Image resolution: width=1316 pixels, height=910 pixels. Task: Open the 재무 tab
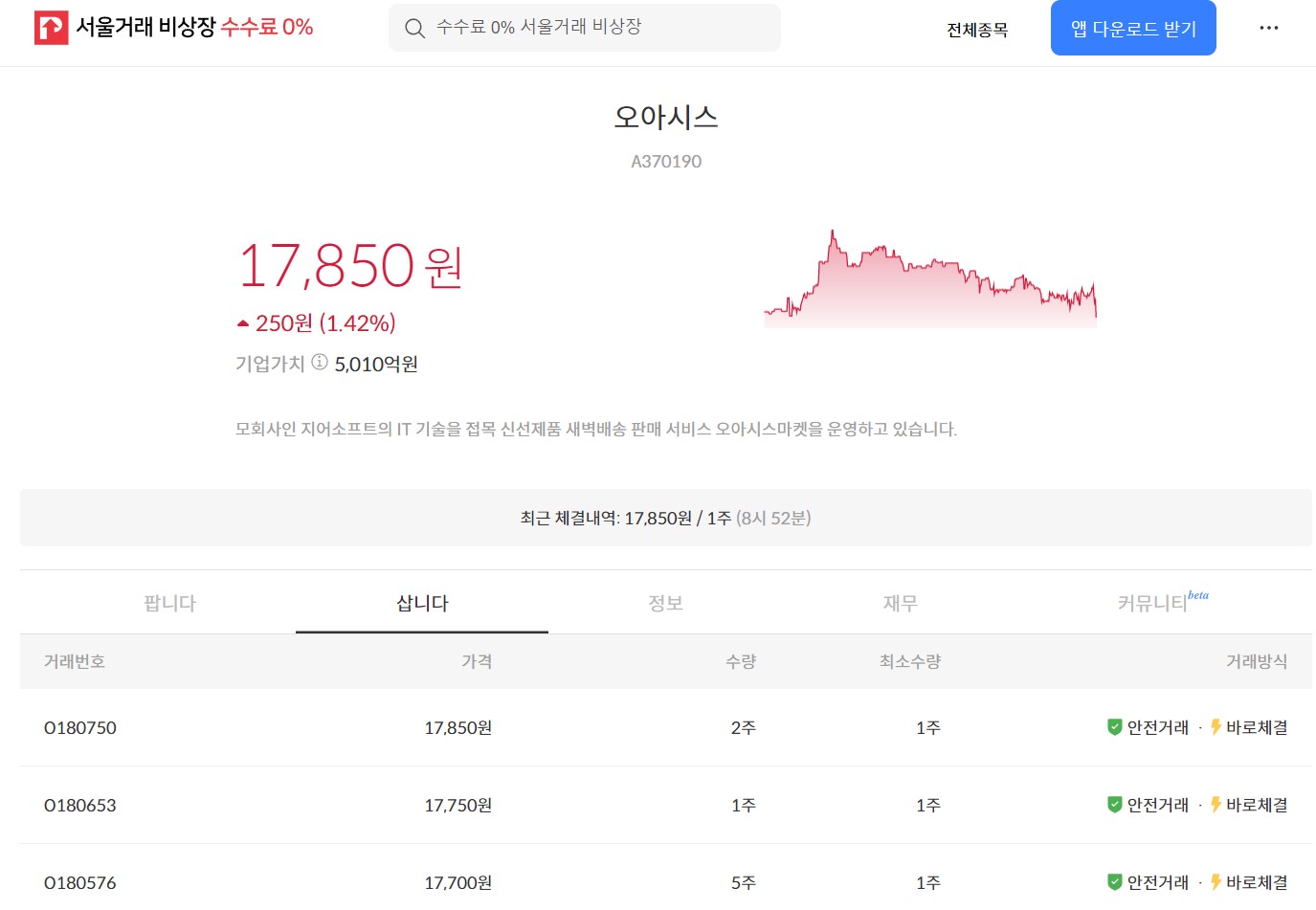pos(900,603)
